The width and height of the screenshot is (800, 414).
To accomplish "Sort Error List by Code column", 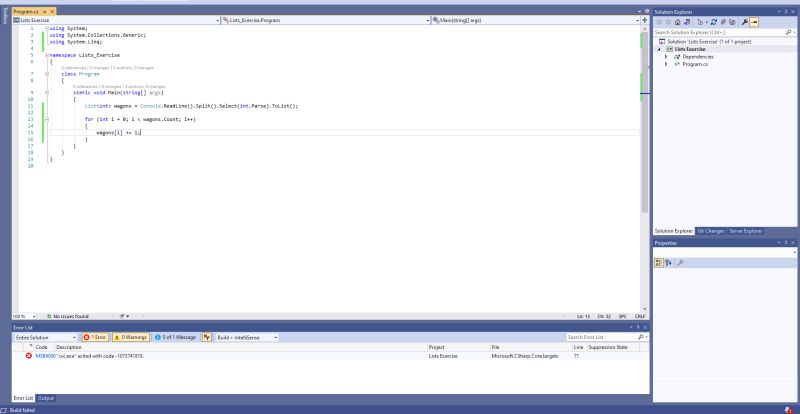I will [41, 347].
